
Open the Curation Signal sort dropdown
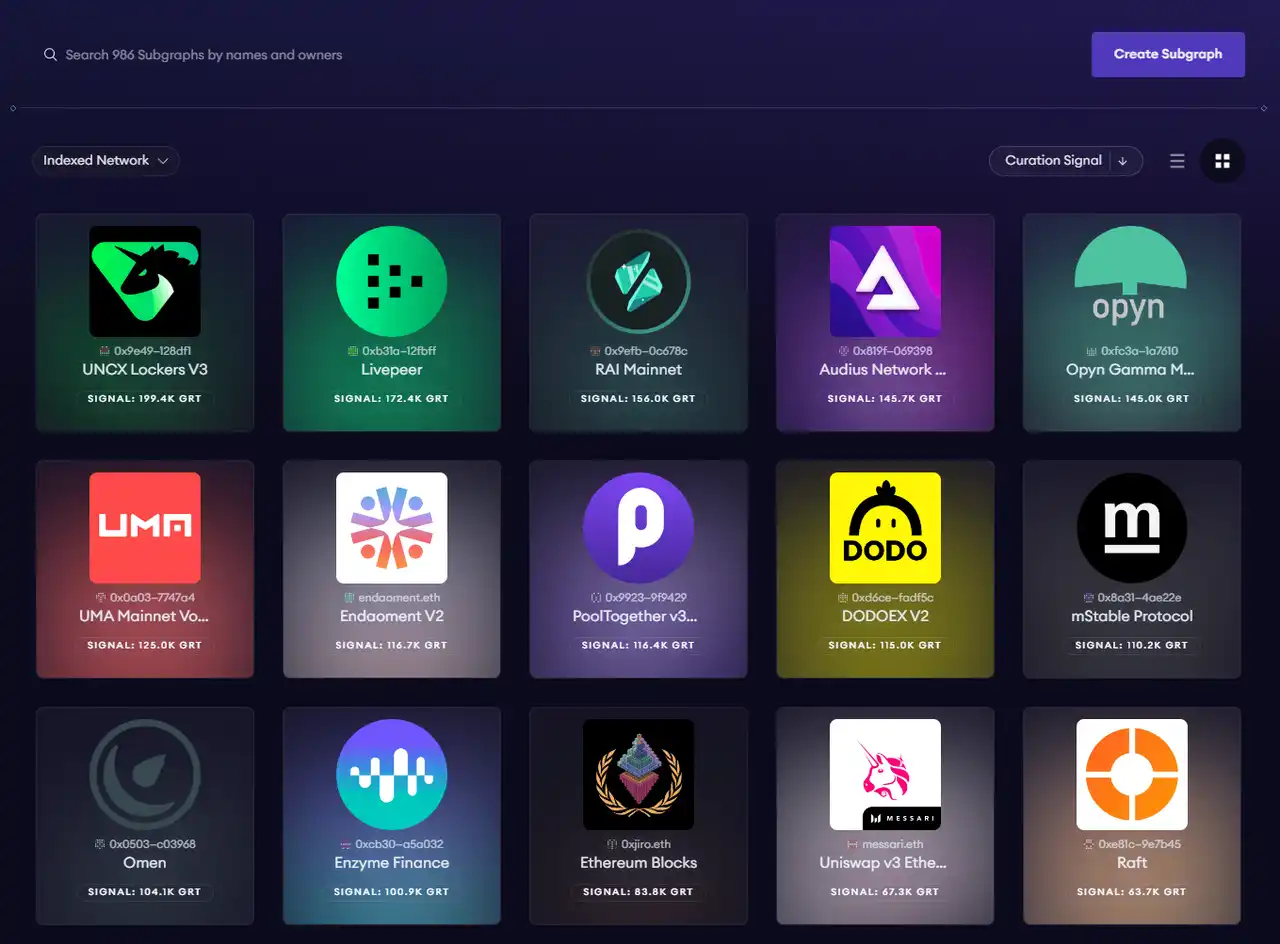coord(1052,161)
